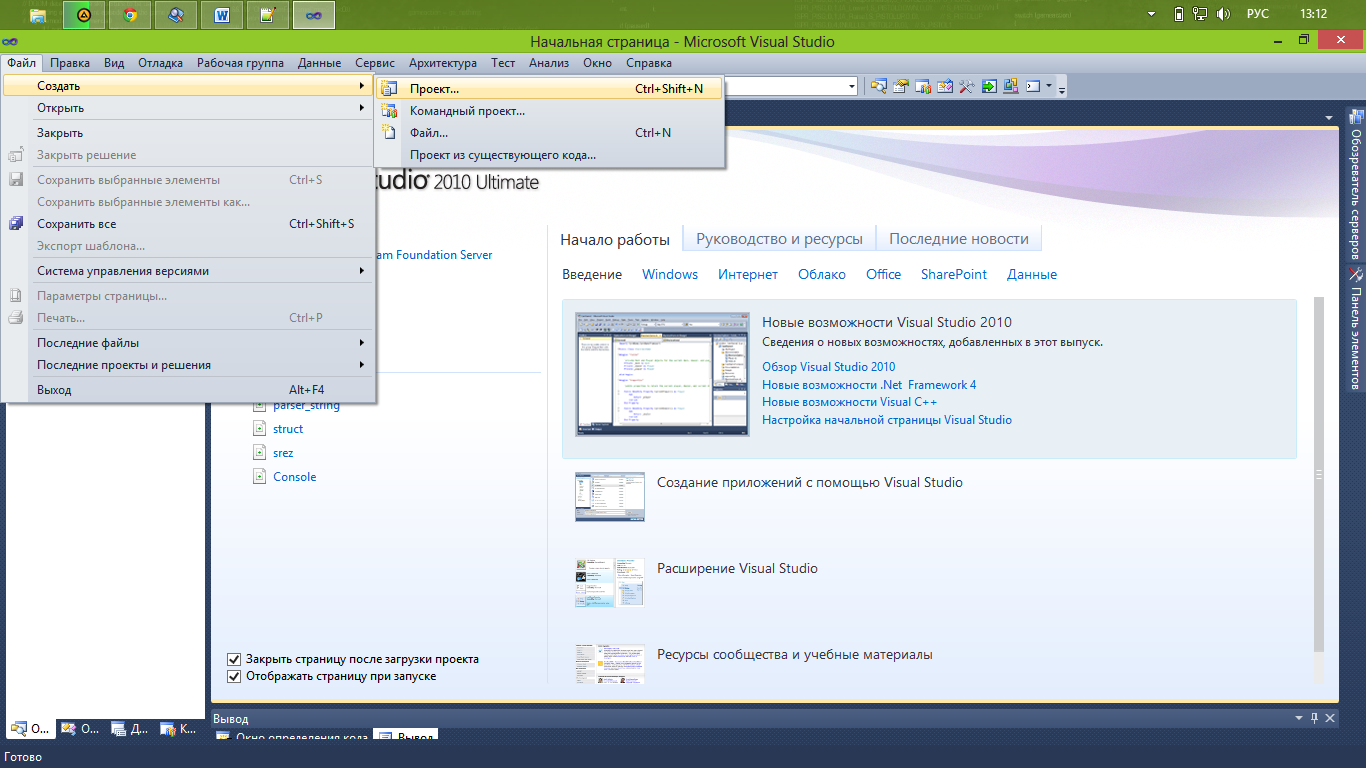This screenshot has width=1366, height=768.
Task: Open Google Chrome from taskbar
Action: click(x=130, y=14)
